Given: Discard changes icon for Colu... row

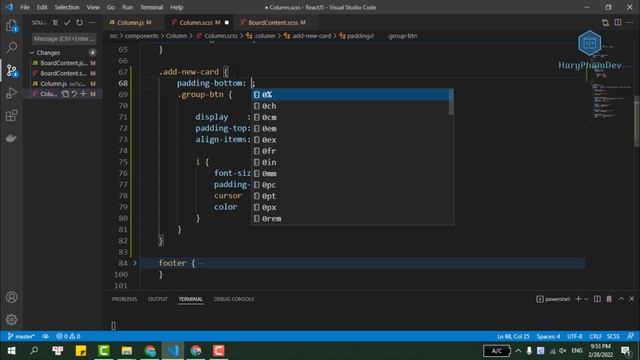Looking at the screenshot, I should point(74,94).
